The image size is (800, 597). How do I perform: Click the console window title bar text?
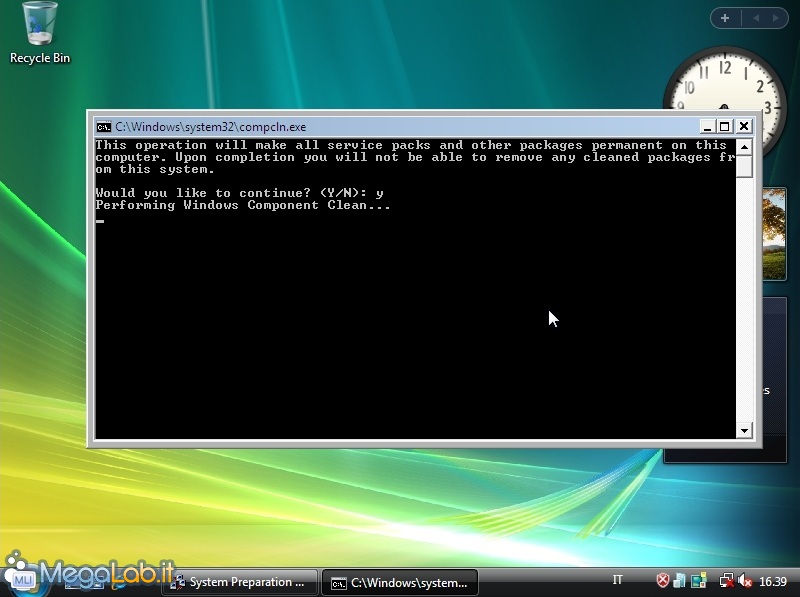tap(211, 127)
